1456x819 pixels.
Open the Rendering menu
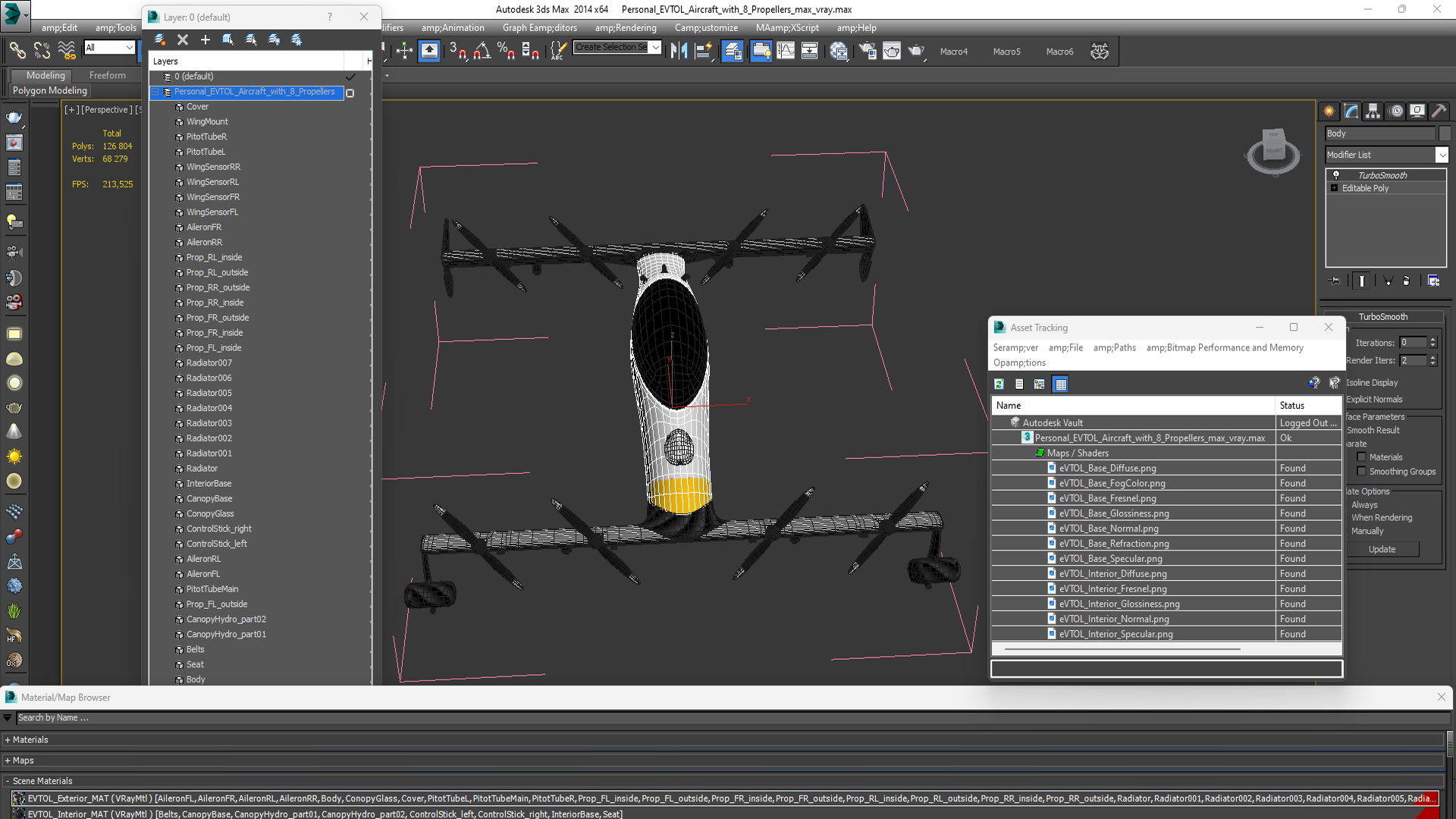coord(626,28)
